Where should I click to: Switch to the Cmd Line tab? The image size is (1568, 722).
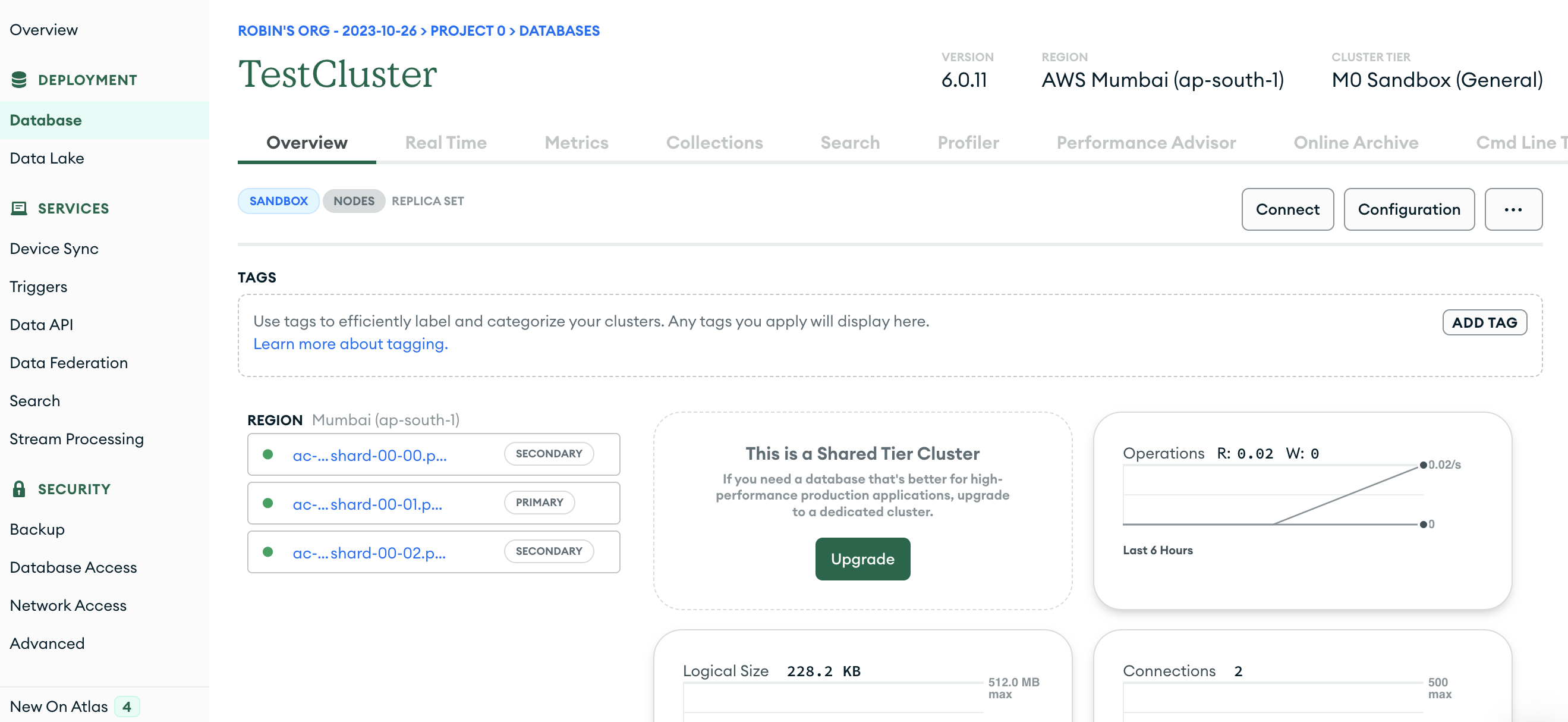pos(1521,143)
